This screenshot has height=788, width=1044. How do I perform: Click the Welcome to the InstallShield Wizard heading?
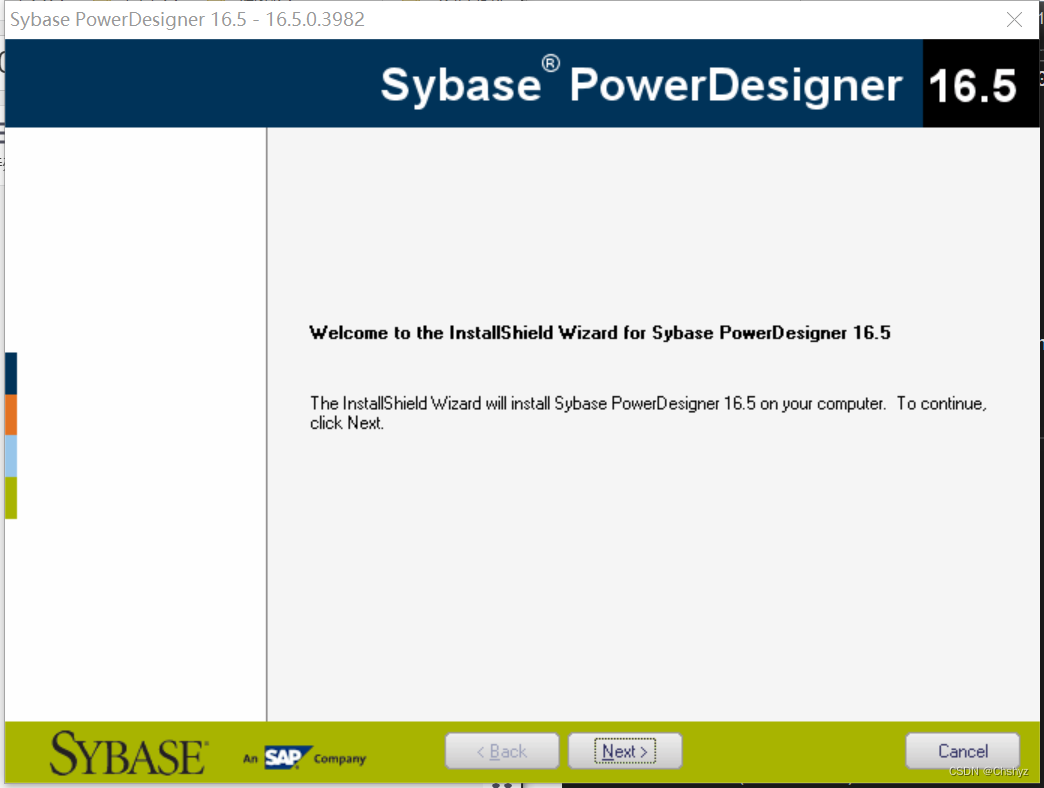point(600,333)
